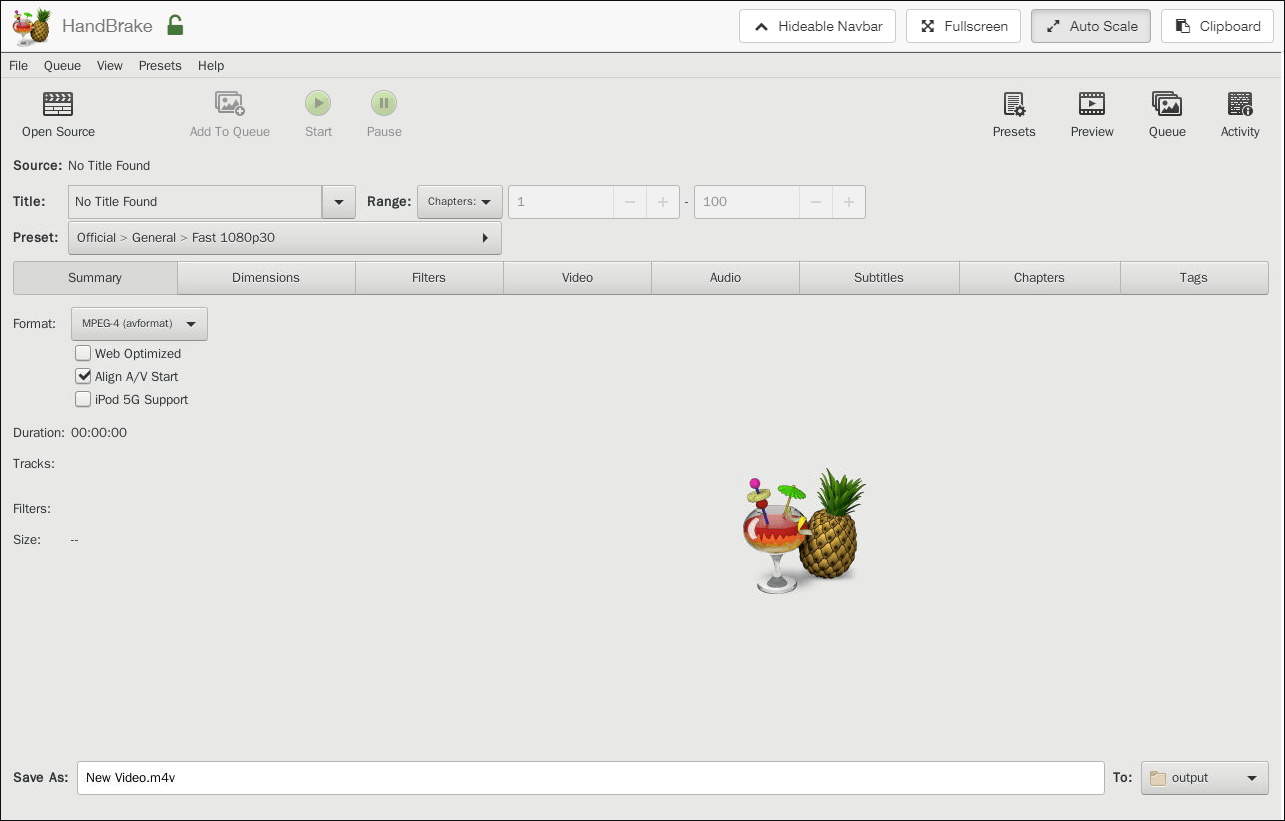The height and width of the screenshot is (821, 1285).
Task: Toggle the Hideable Navbar button
Action: (818, 26)
